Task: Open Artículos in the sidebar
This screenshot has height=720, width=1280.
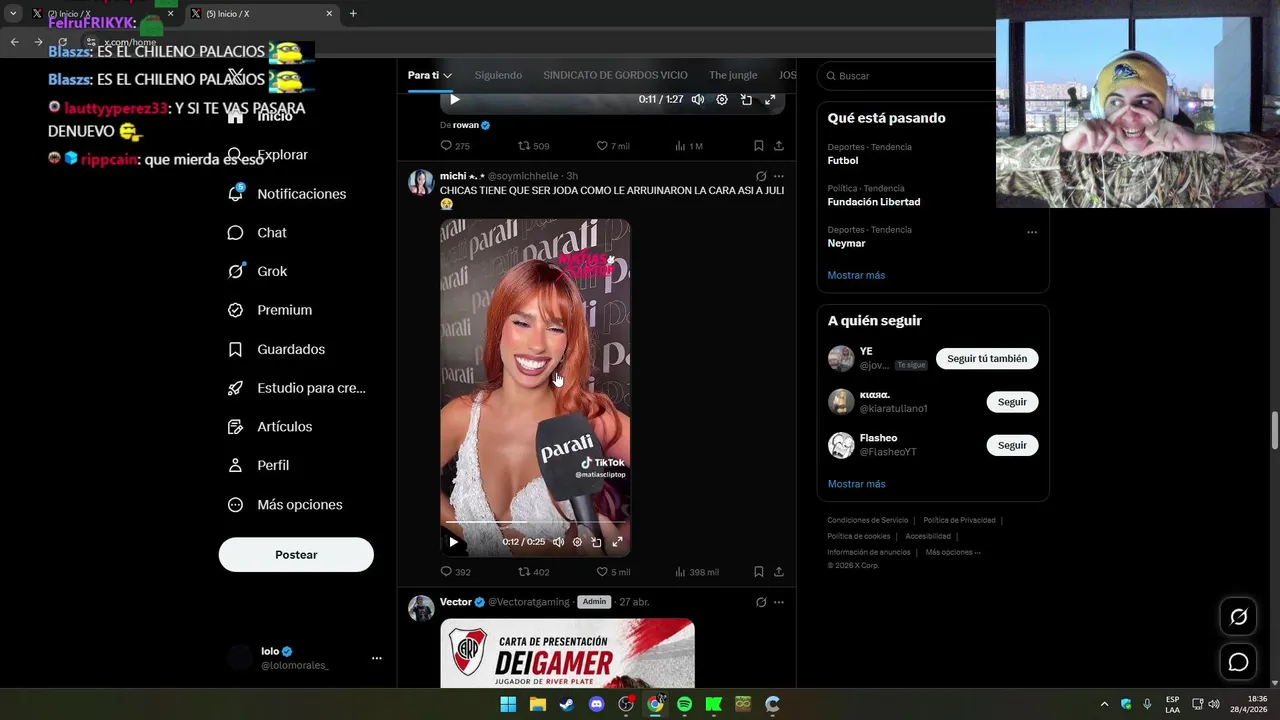Action: click(270, 427)
